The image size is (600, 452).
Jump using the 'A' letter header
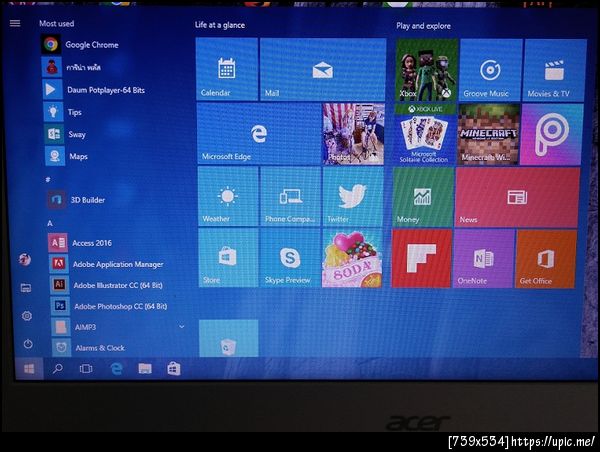[x=50, y=223]
